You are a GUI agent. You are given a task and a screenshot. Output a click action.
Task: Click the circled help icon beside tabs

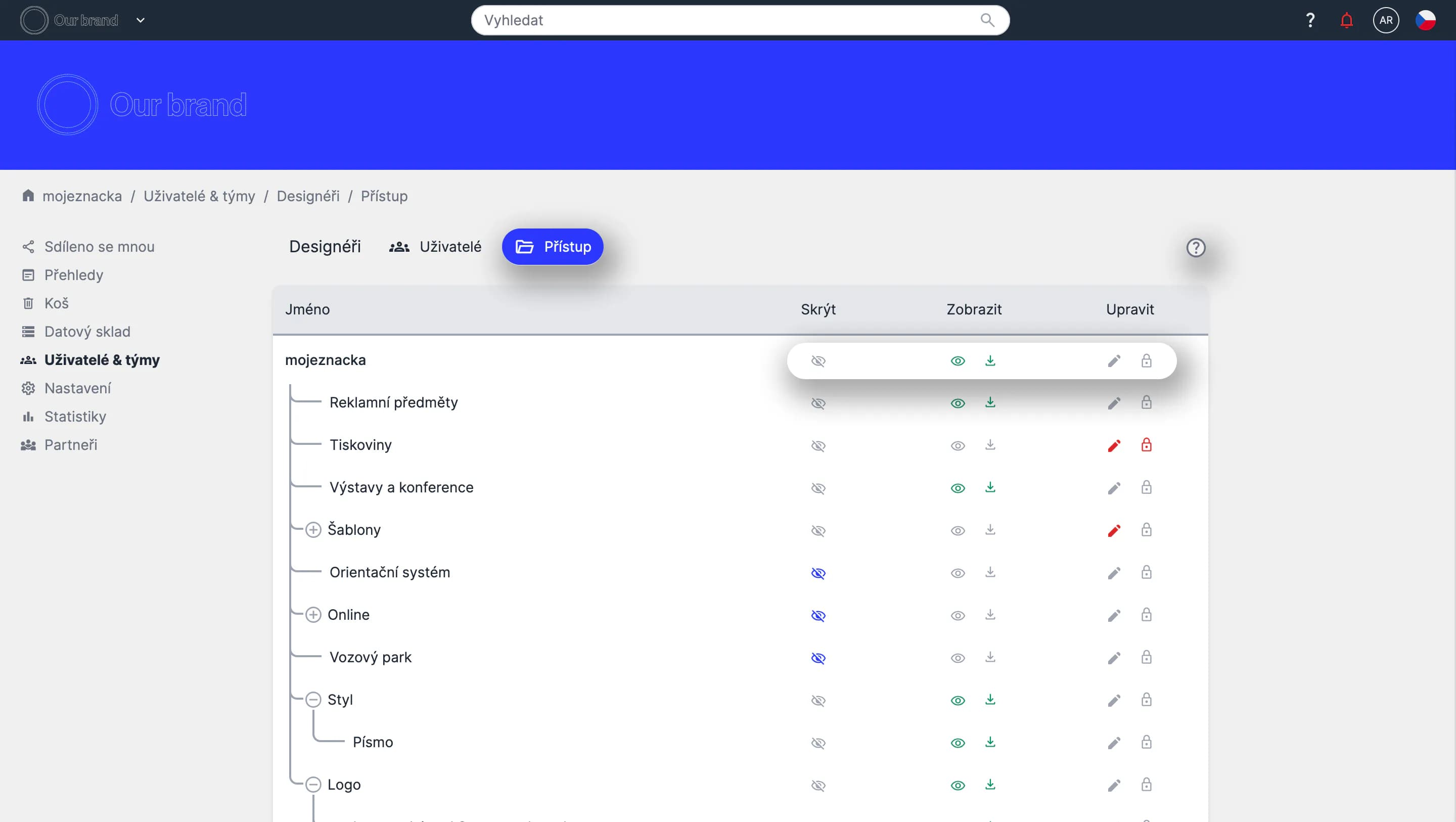[x=1196, y=248]
